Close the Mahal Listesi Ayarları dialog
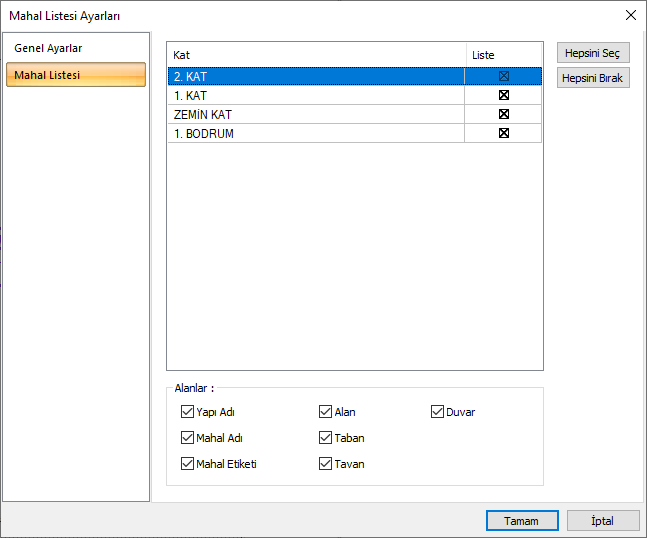Viewport: 647px width, 538px height. (x=630, y=15)
